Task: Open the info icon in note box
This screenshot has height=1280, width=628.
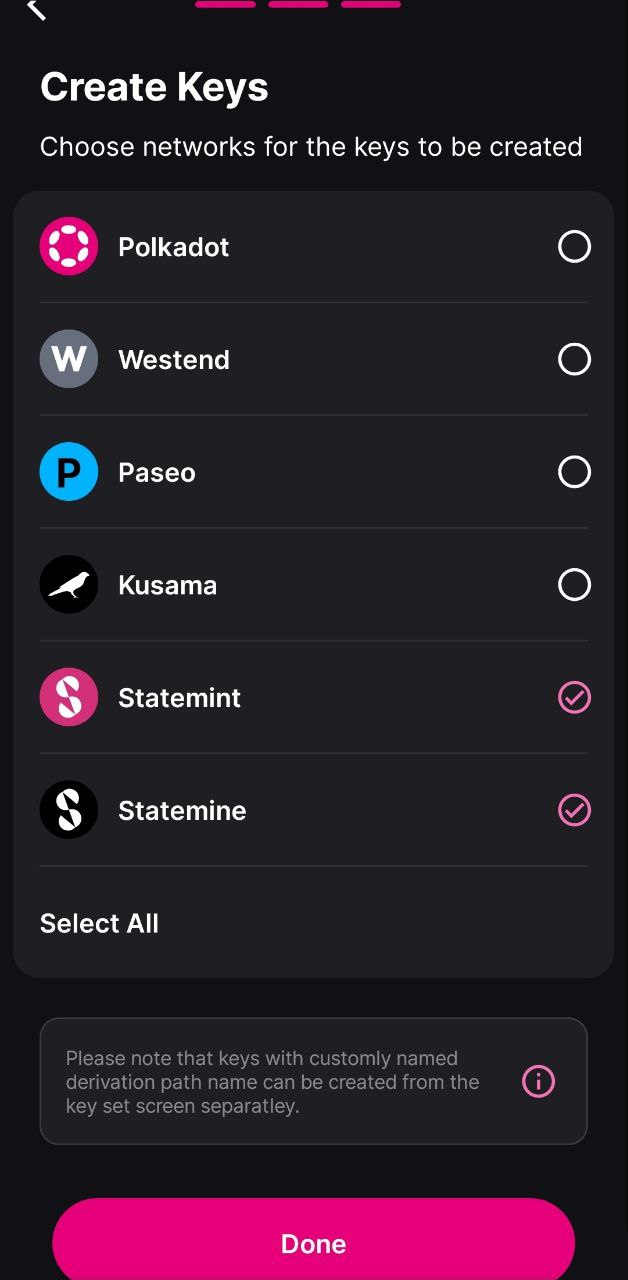Action: [x=538, y=1081]
